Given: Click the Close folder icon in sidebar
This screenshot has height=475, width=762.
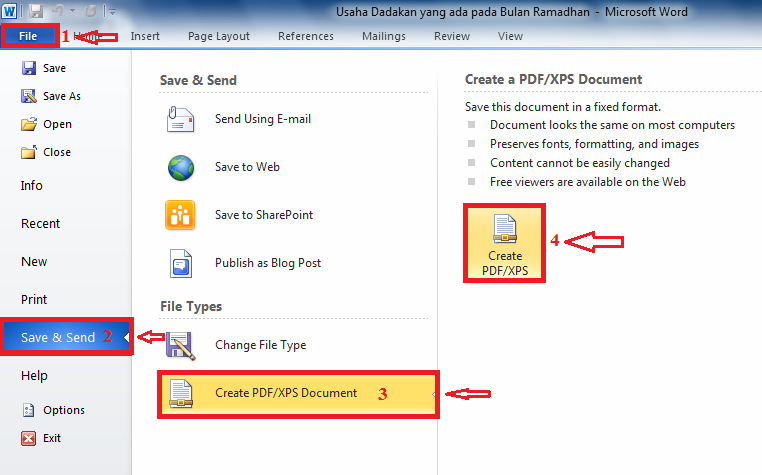Looking at the screenshot, I should 29,152.
